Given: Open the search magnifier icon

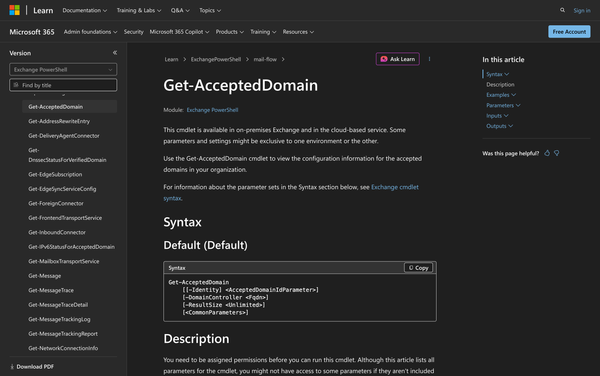Looking at the screenshot, I should [x=562, y=10].
